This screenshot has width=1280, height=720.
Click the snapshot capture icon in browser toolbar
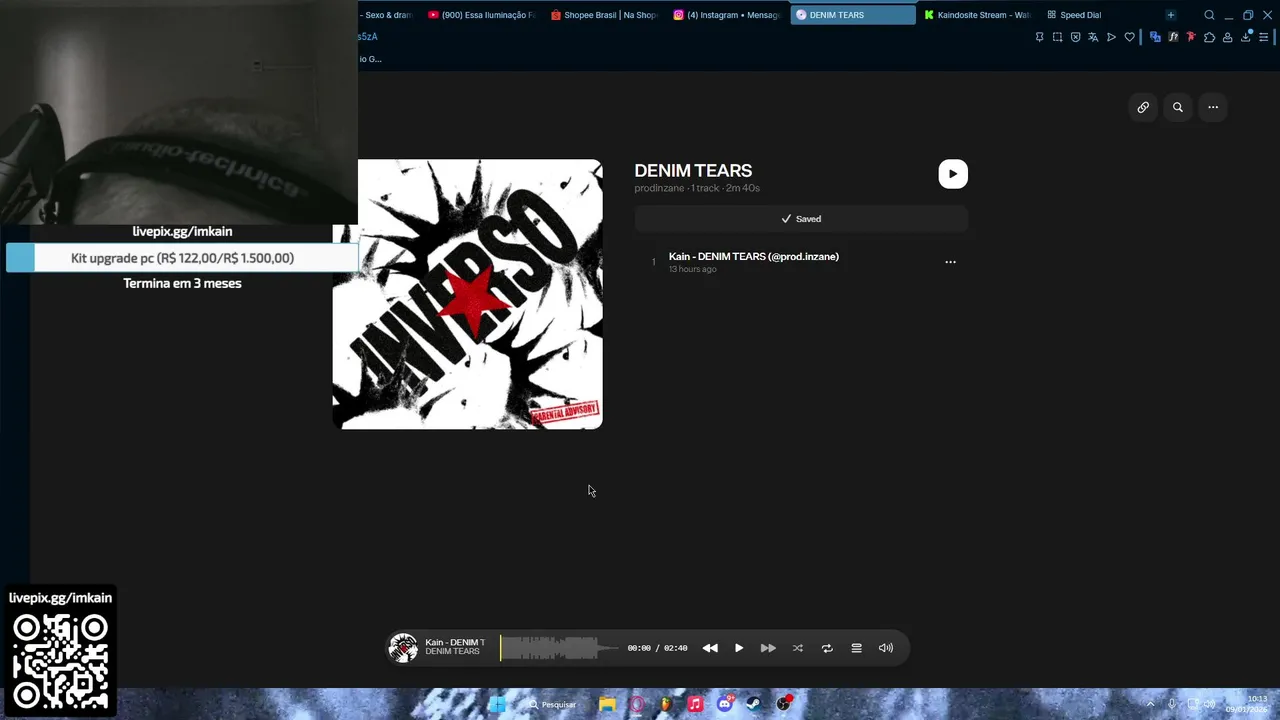[x=1057, y=37]
